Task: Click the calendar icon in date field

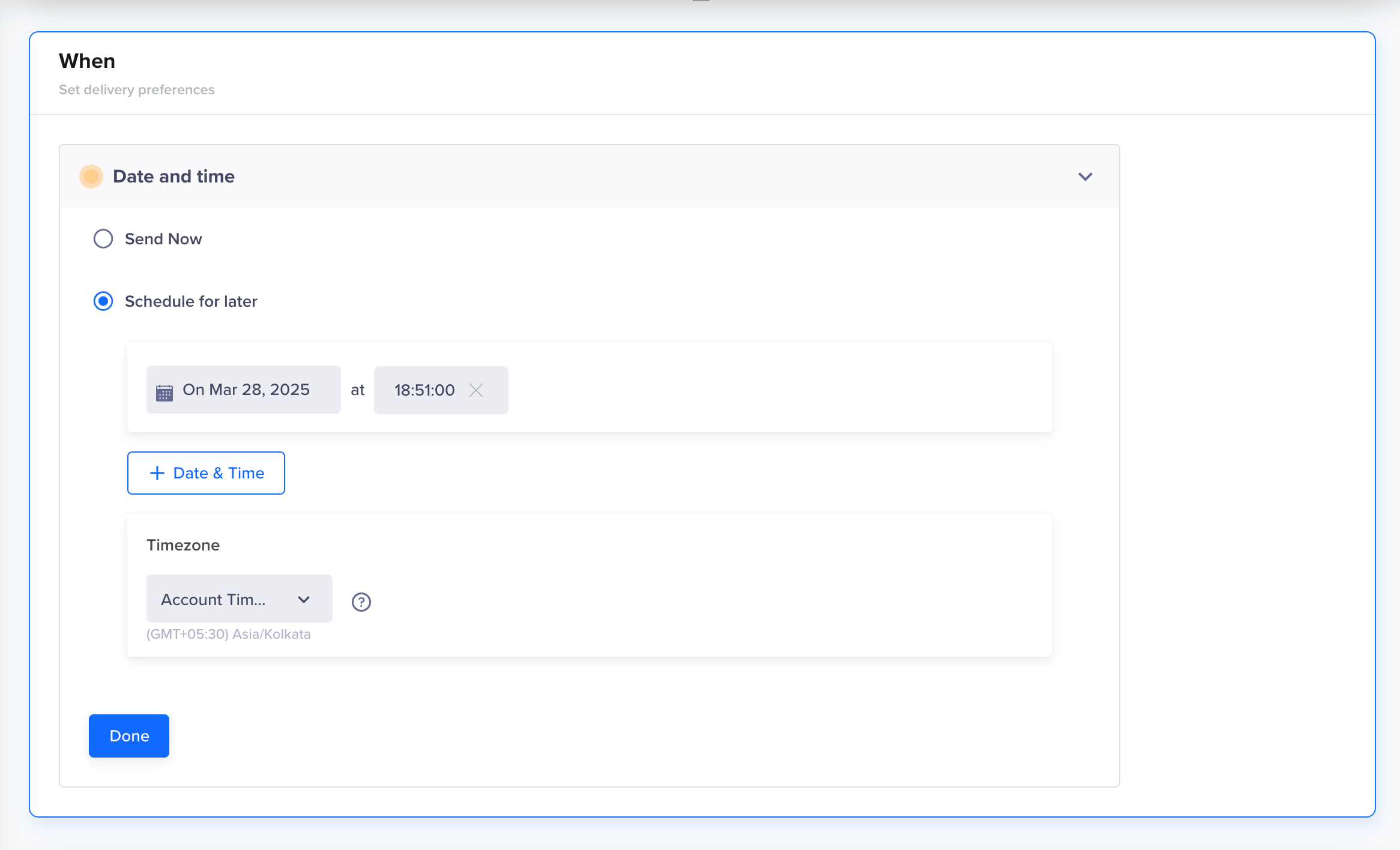Action: [164, 392]
